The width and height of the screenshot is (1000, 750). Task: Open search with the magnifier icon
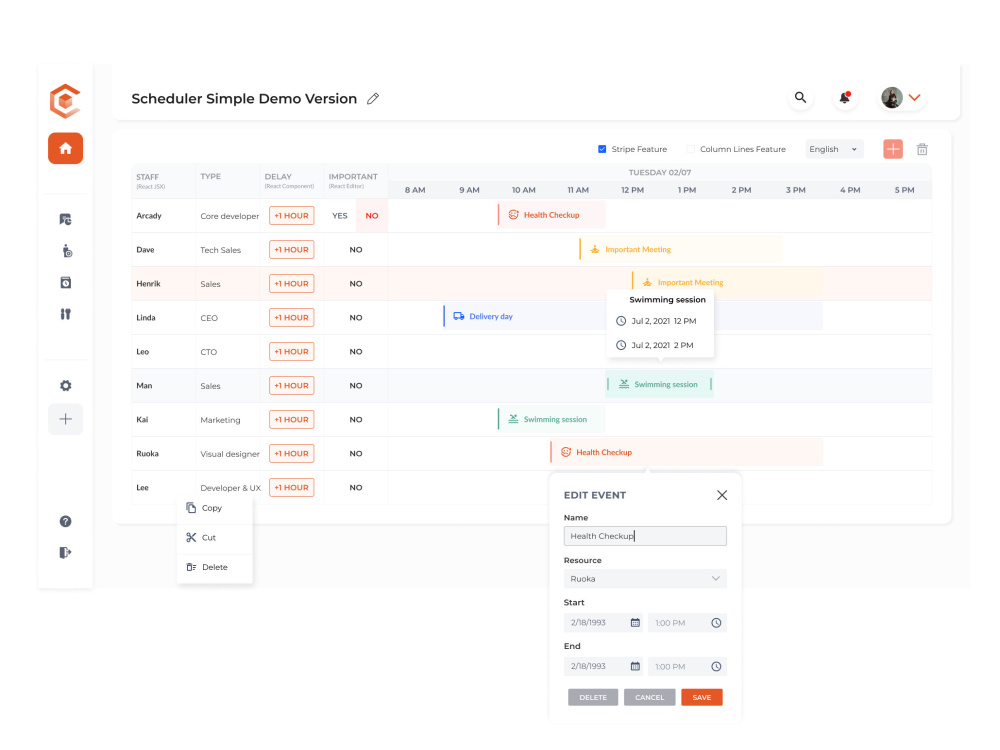800,98
